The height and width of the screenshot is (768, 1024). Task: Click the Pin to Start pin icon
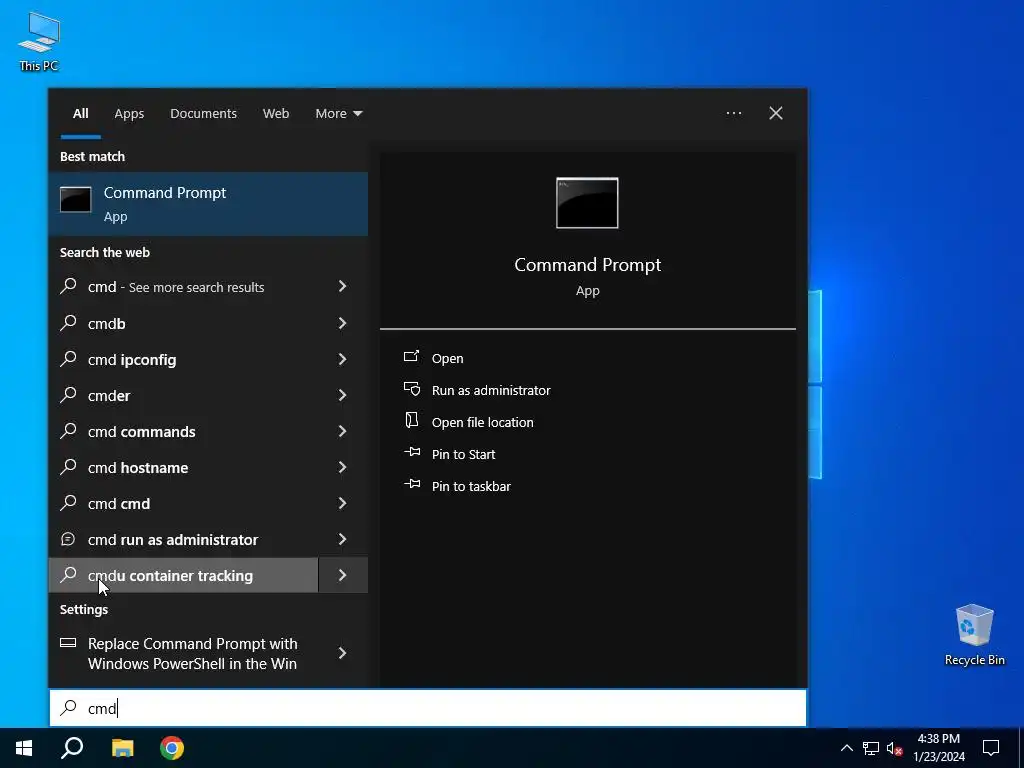(x=412, y=452)
